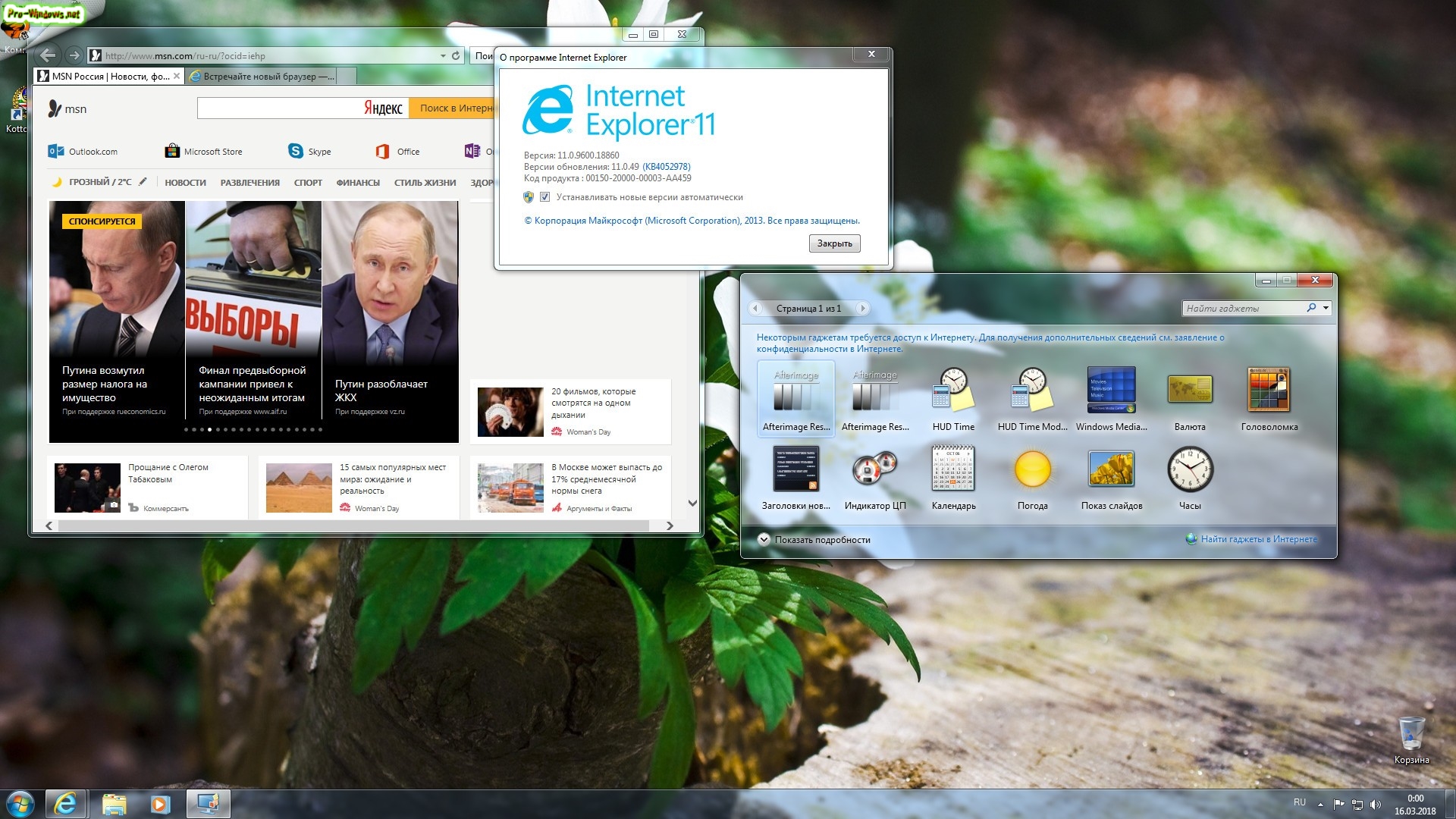1456x819 pixels.
Task: Select the Часы clock gadget
Action: click(1189, 471)
